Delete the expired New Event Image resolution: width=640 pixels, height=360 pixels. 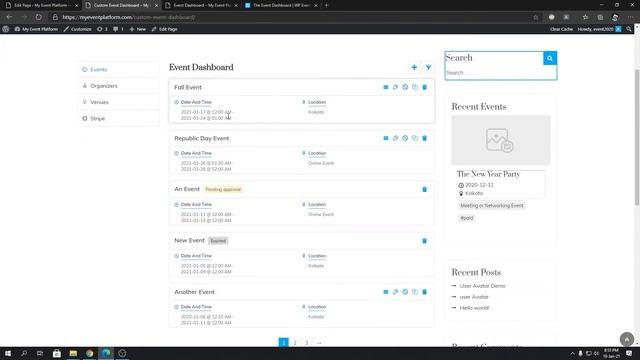pyautogui.click(x=424, y=241)
